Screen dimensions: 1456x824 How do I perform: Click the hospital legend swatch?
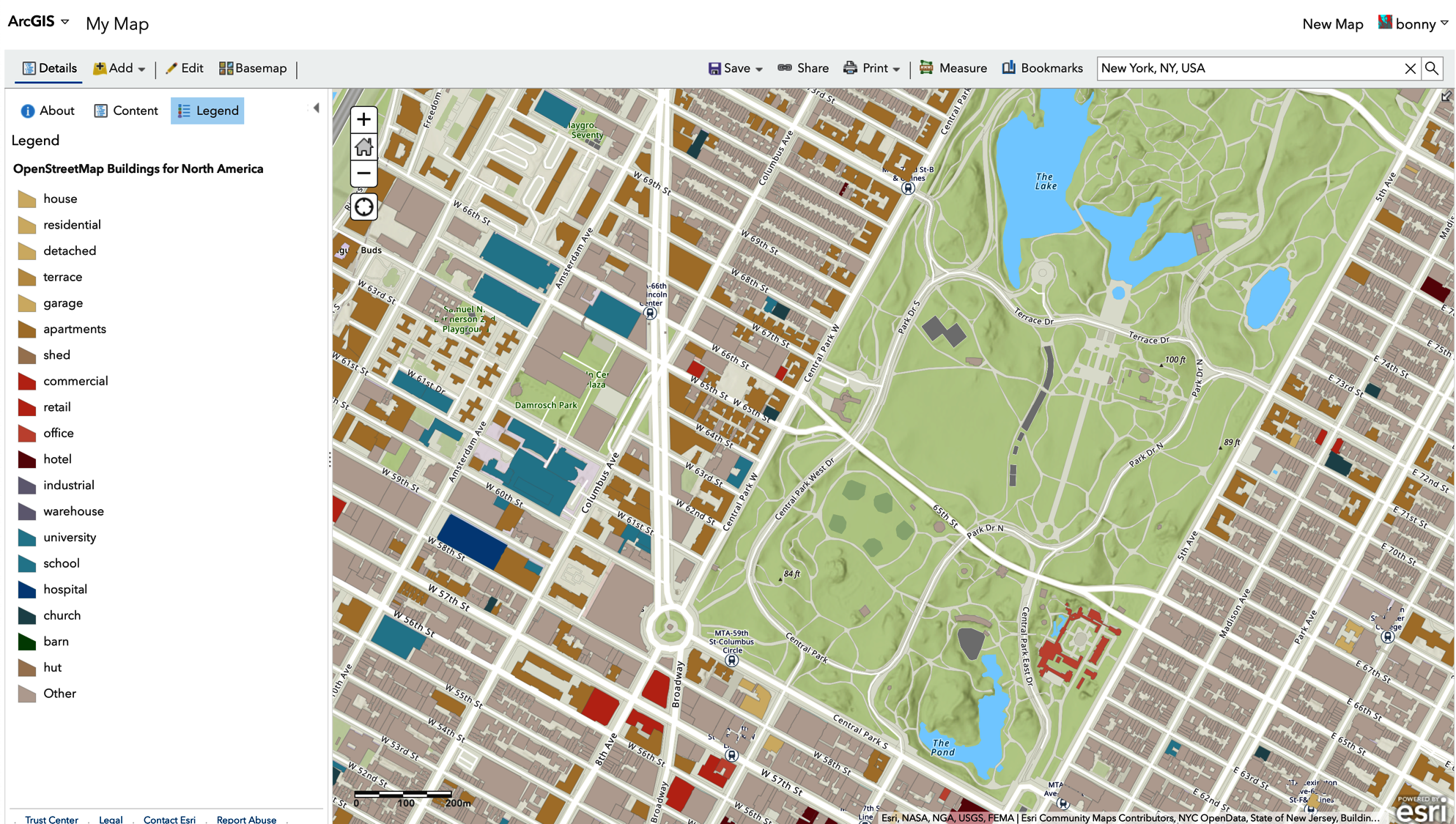point(27,590)
